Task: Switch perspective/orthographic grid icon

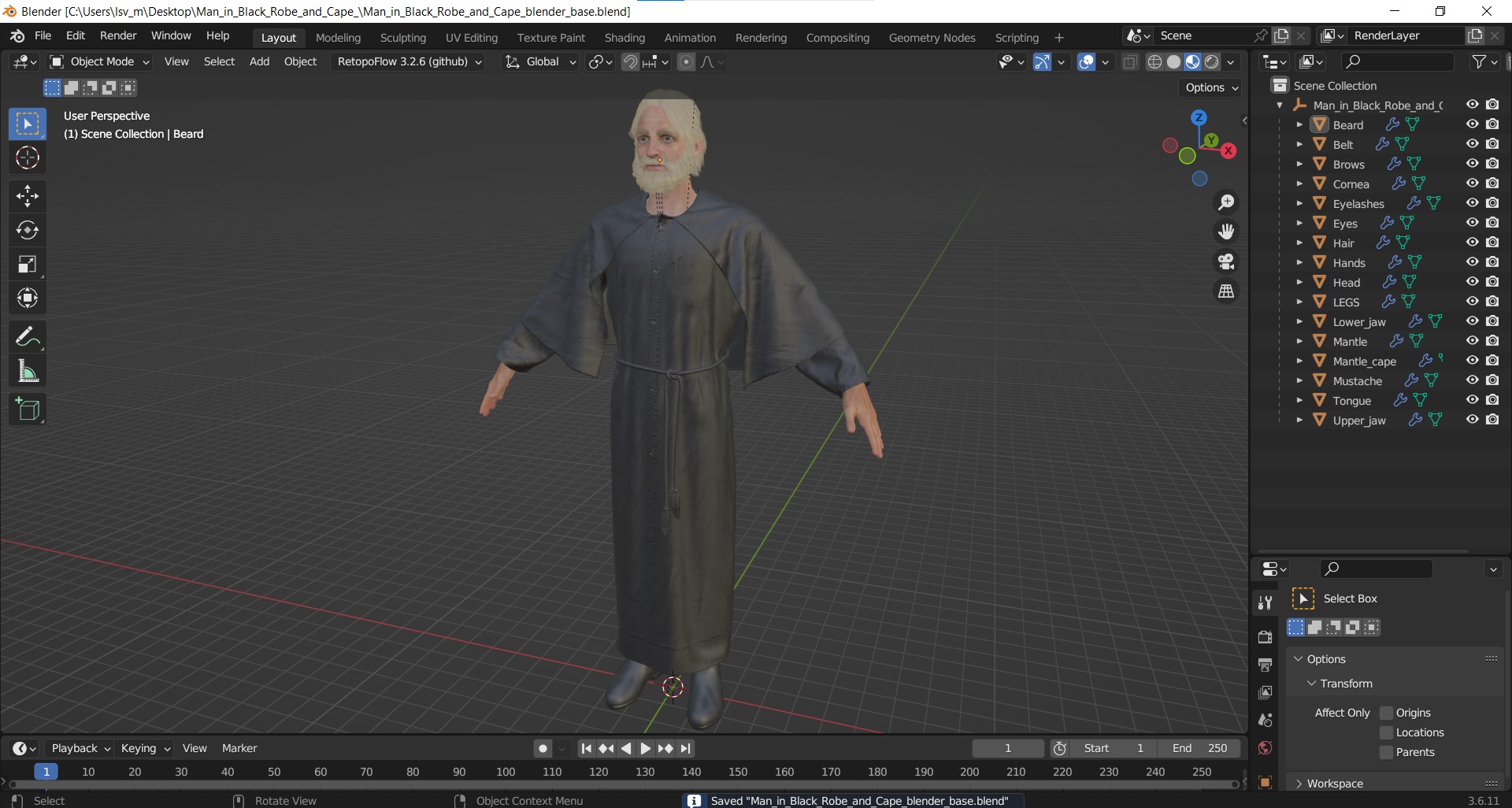Action: (x=1226, y=291)
